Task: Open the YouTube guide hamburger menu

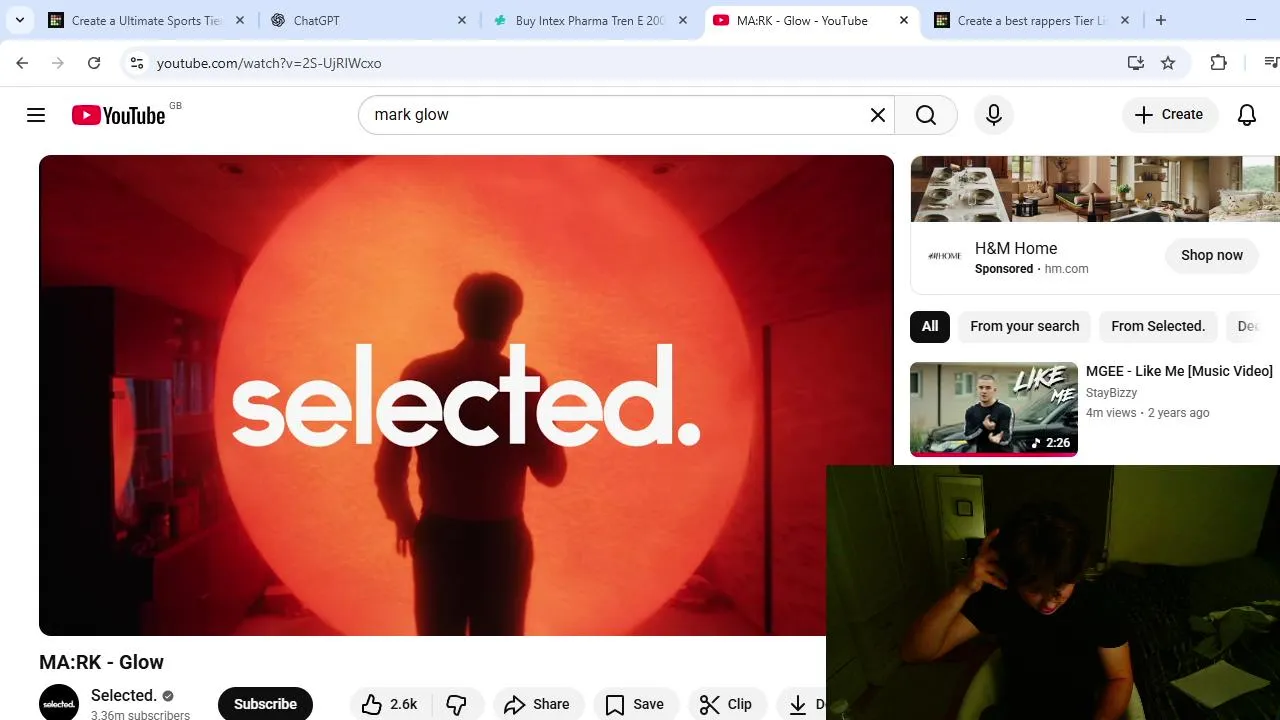Action: click(36, 115)
